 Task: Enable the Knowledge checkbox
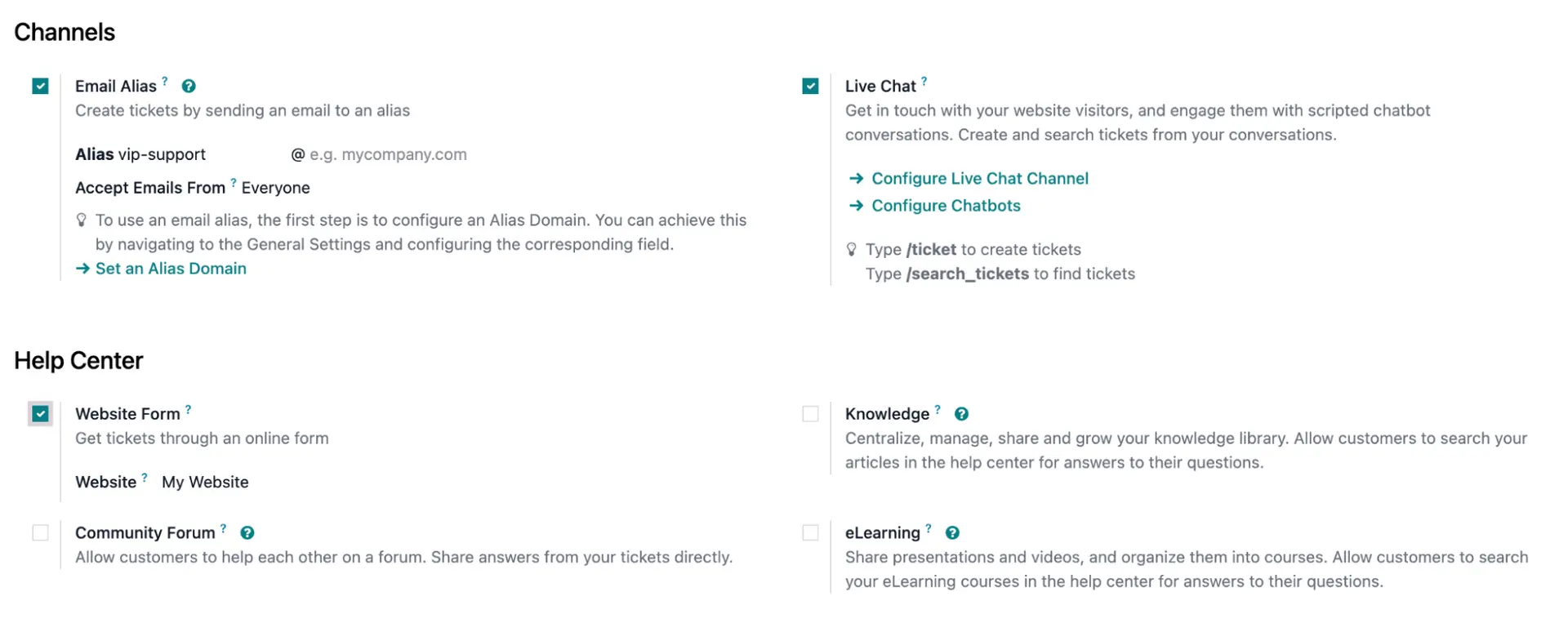tap(810, 414)
